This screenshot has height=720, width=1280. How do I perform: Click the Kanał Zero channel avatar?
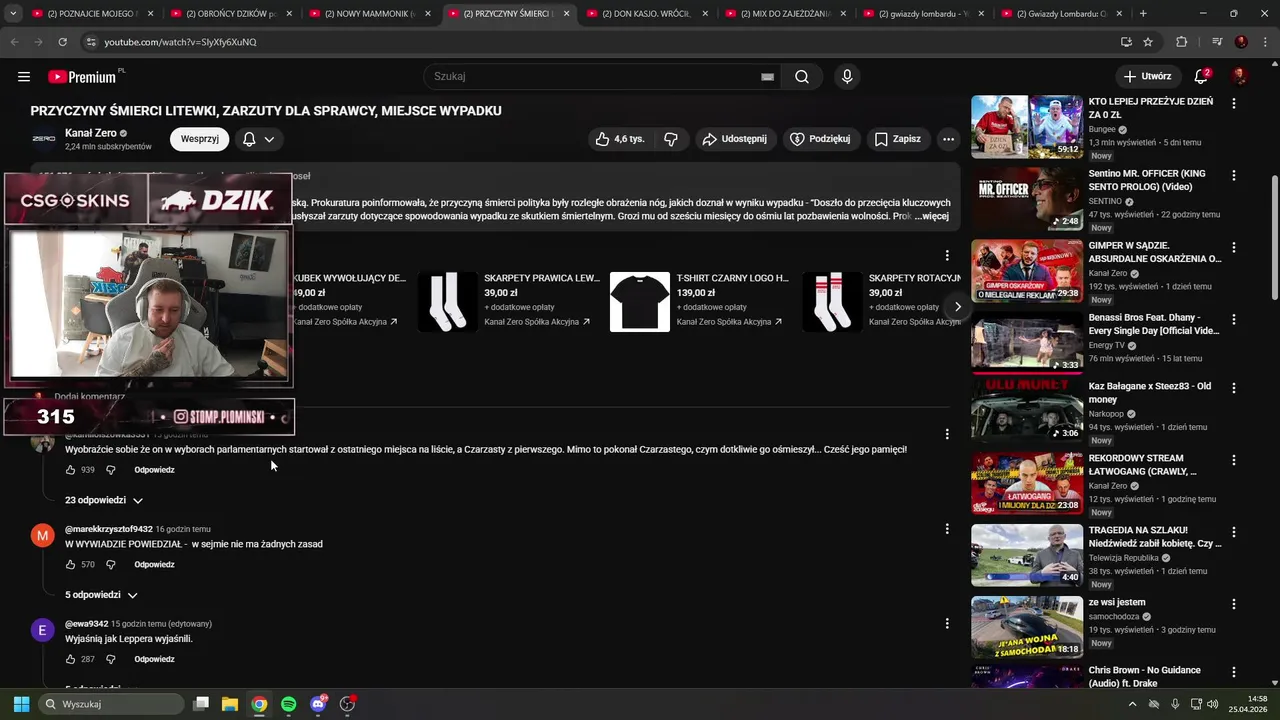(x=44, y=139)
